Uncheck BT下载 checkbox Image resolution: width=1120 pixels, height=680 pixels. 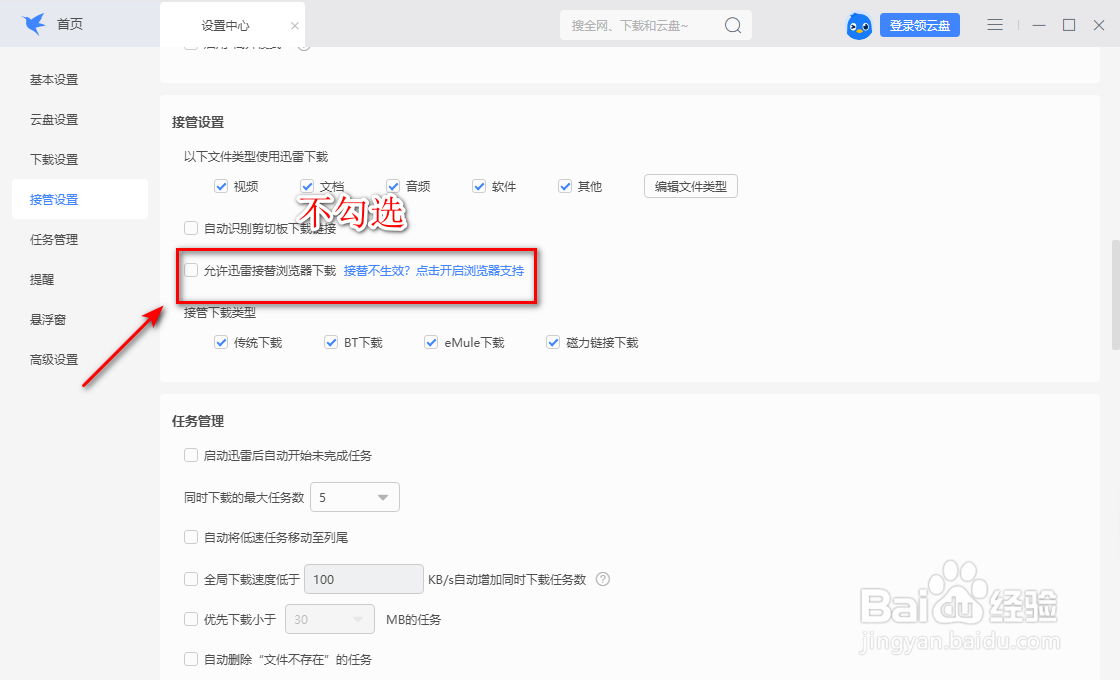[331, 343]
